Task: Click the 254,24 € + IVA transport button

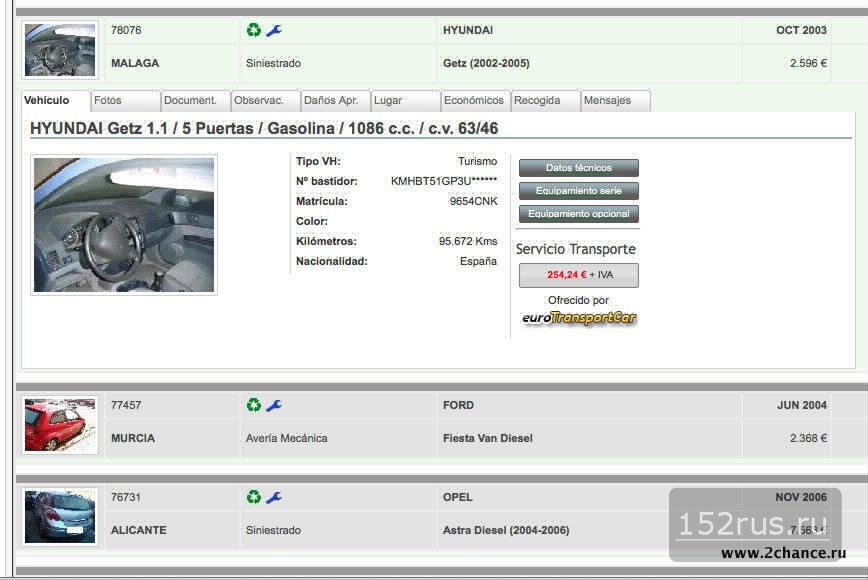Action: pyautogui.click(x=578, y=275)
